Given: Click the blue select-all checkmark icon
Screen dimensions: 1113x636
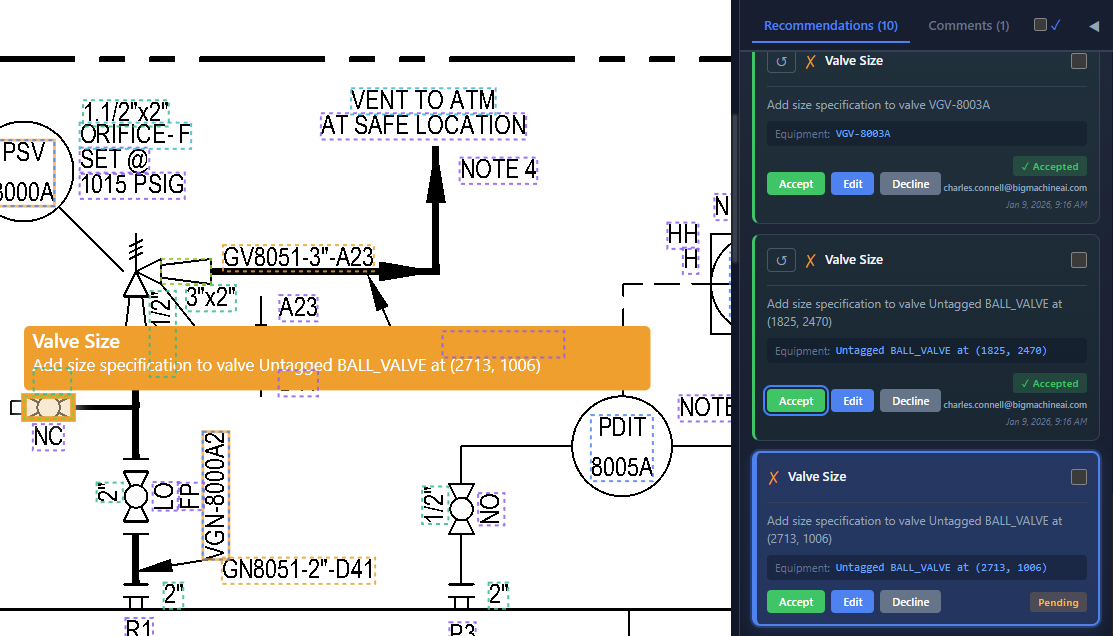Looking at the screenshot, I should [x=1055, y=25].
